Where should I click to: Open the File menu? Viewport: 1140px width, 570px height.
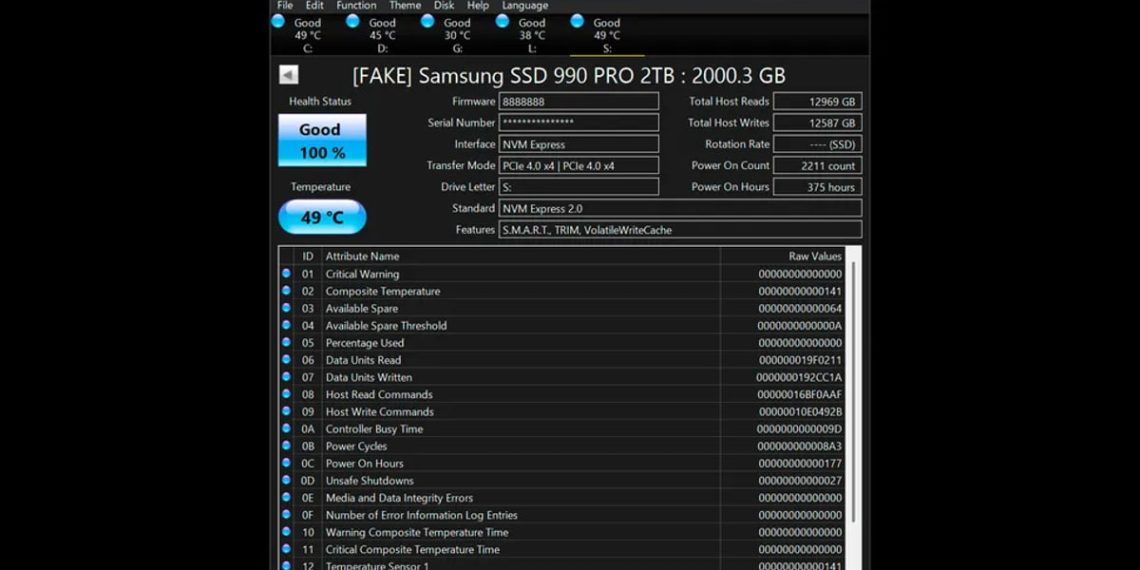pos(285,5)
